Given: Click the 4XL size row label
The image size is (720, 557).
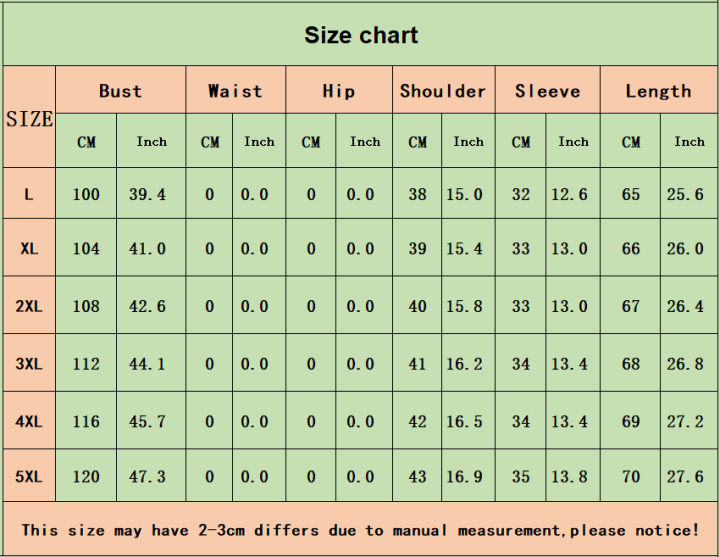Looking at the screenshot, I should (x=29, y=421).
